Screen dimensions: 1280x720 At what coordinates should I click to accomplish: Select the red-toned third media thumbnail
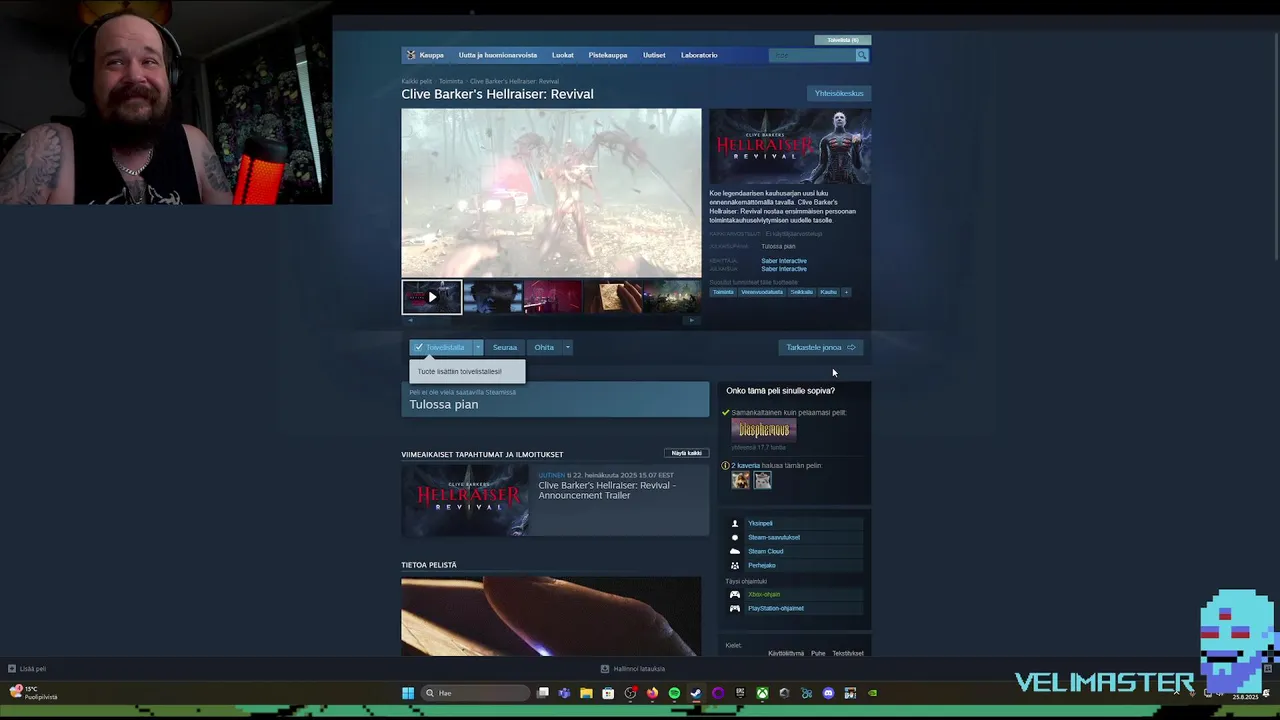click(x=553, y=297)
